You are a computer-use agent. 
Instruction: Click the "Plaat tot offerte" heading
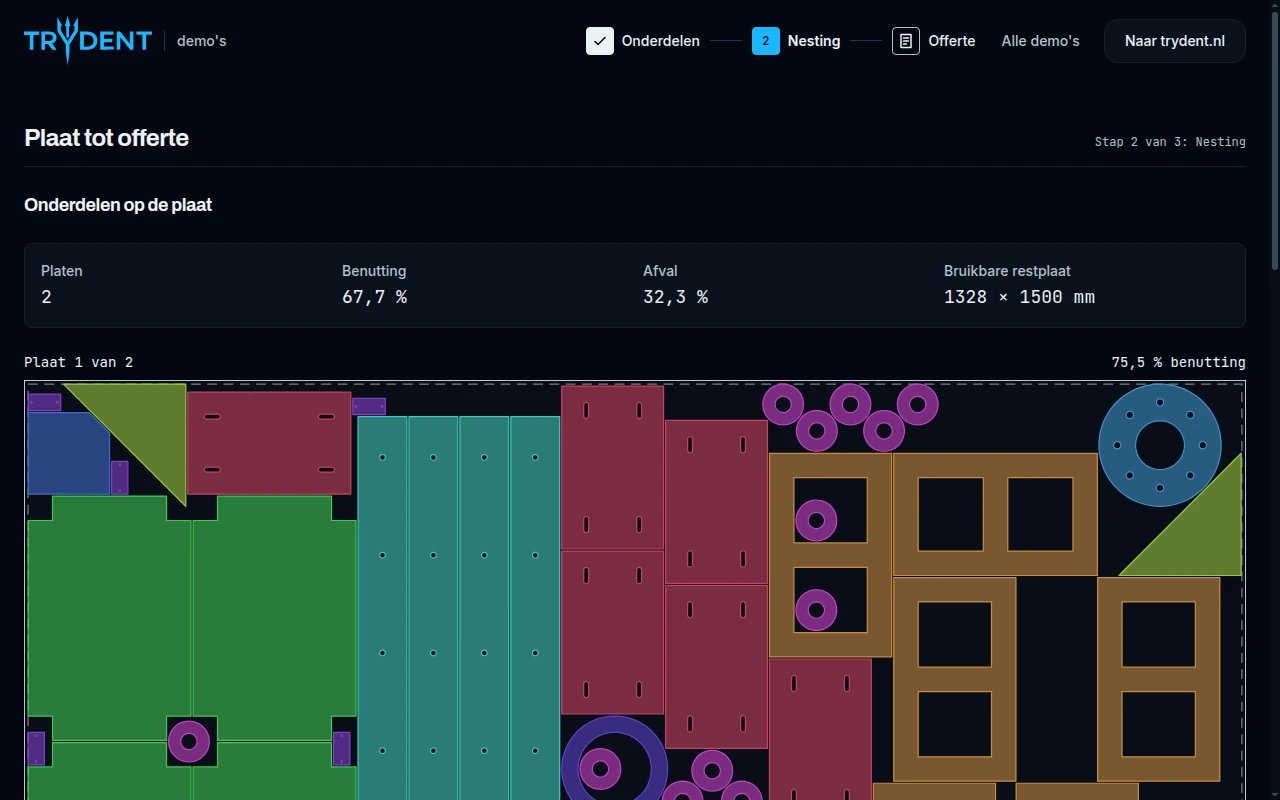(x=107, y=138)
